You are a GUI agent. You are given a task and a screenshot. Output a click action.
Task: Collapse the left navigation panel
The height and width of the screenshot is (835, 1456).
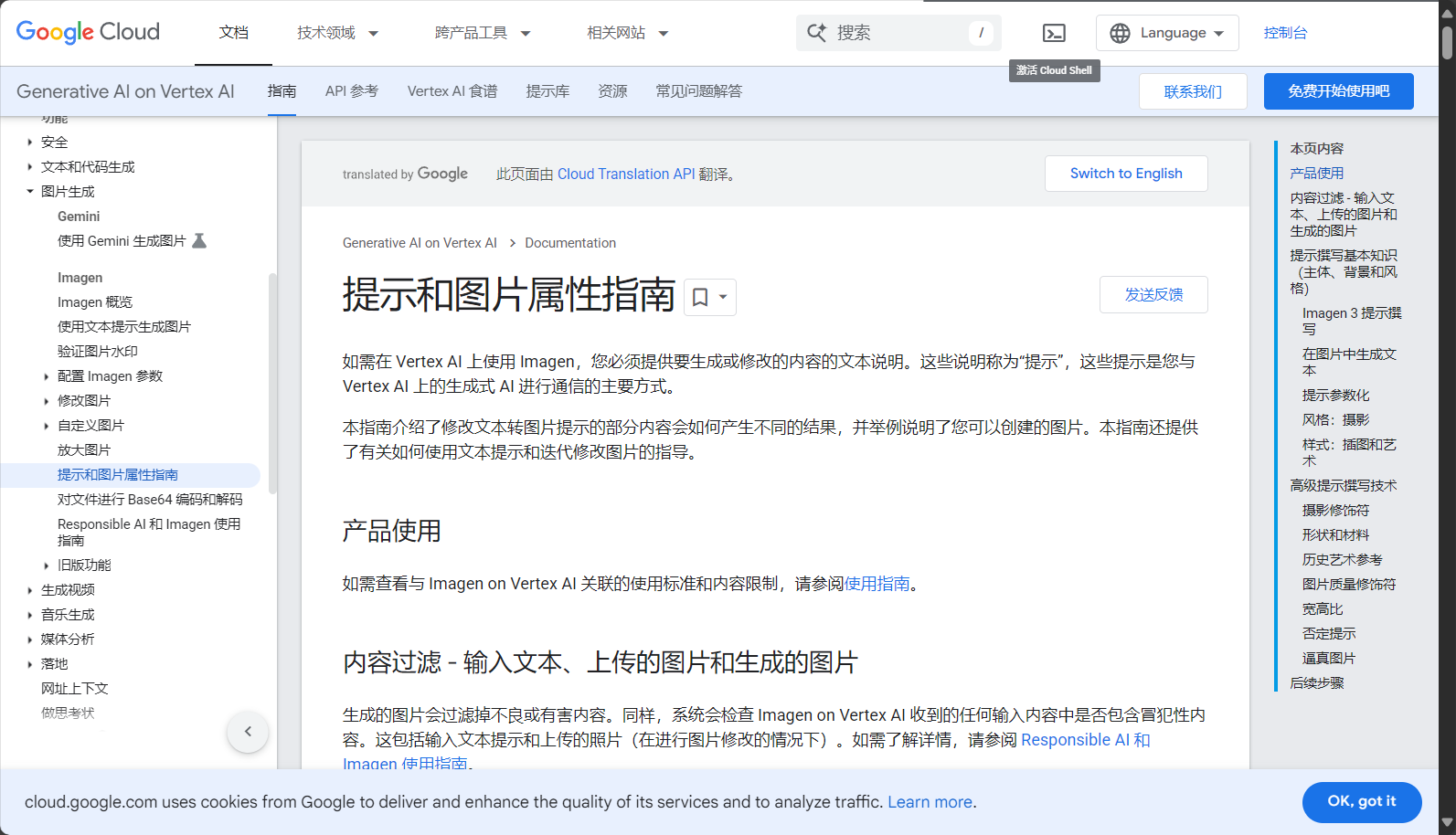point(248,731)
